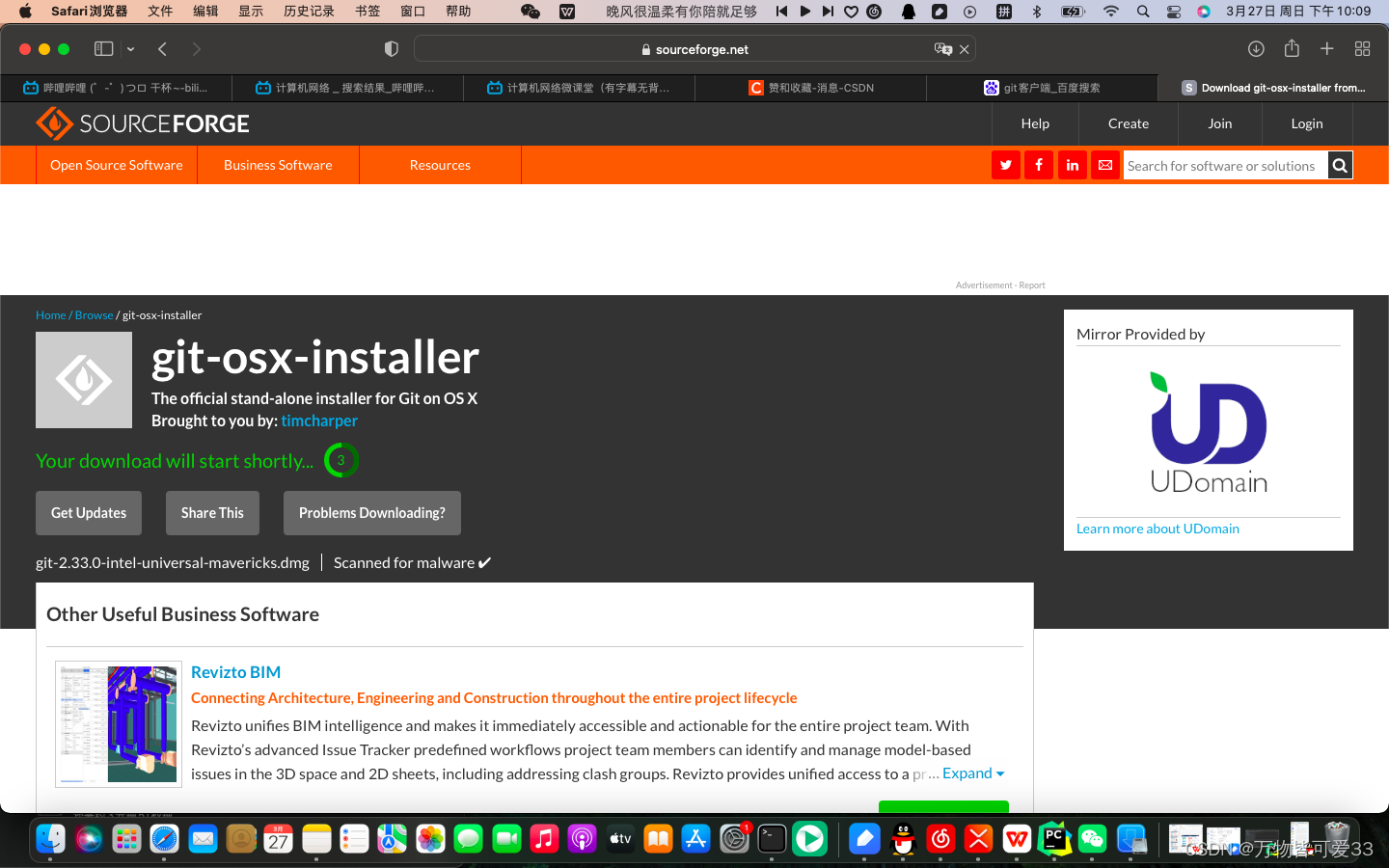1389x868 pixels.
Task: Expand the Revizto BIM description
Action: point(973,773)
